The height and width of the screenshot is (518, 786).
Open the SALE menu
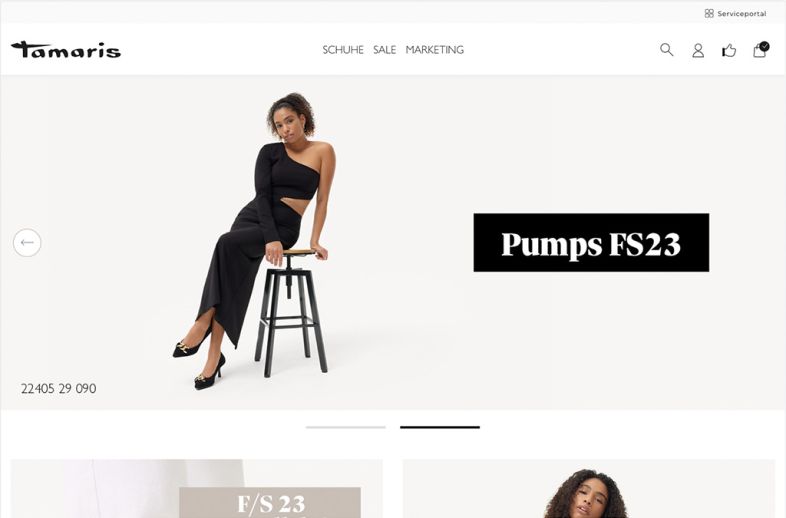point(384,50)
